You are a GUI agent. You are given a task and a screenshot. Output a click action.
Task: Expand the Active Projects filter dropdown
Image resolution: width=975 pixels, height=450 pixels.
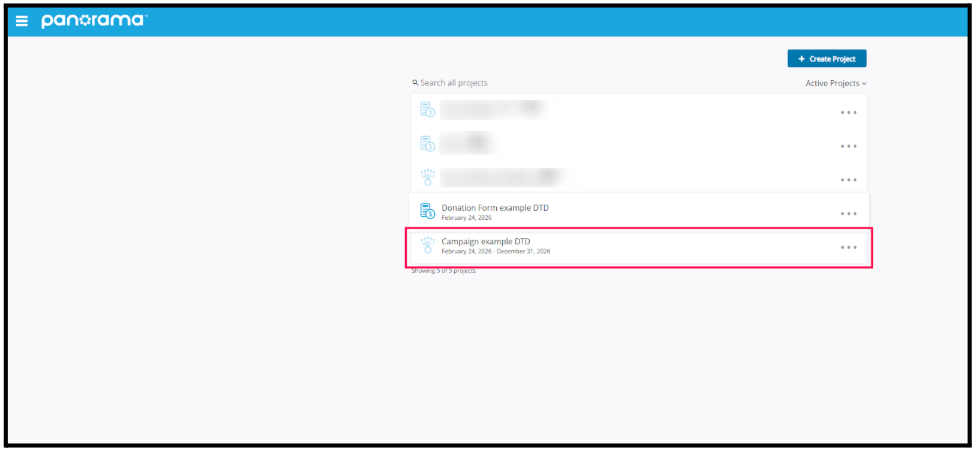[835, 83]
